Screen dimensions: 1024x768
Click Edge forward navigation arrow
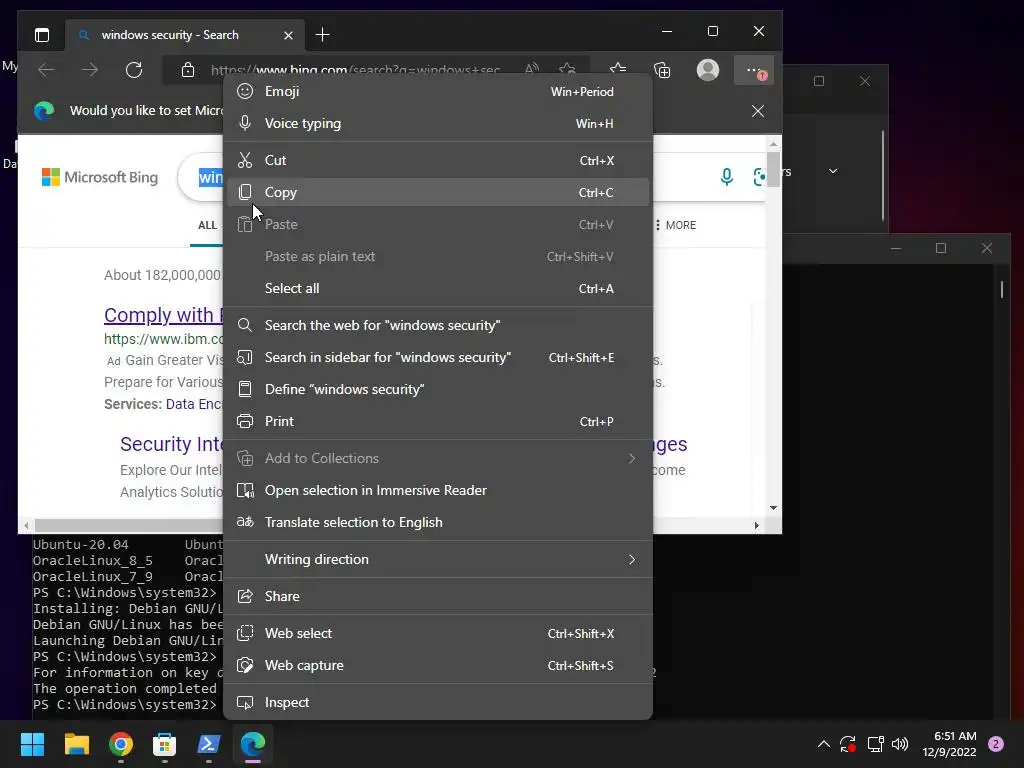90,70
